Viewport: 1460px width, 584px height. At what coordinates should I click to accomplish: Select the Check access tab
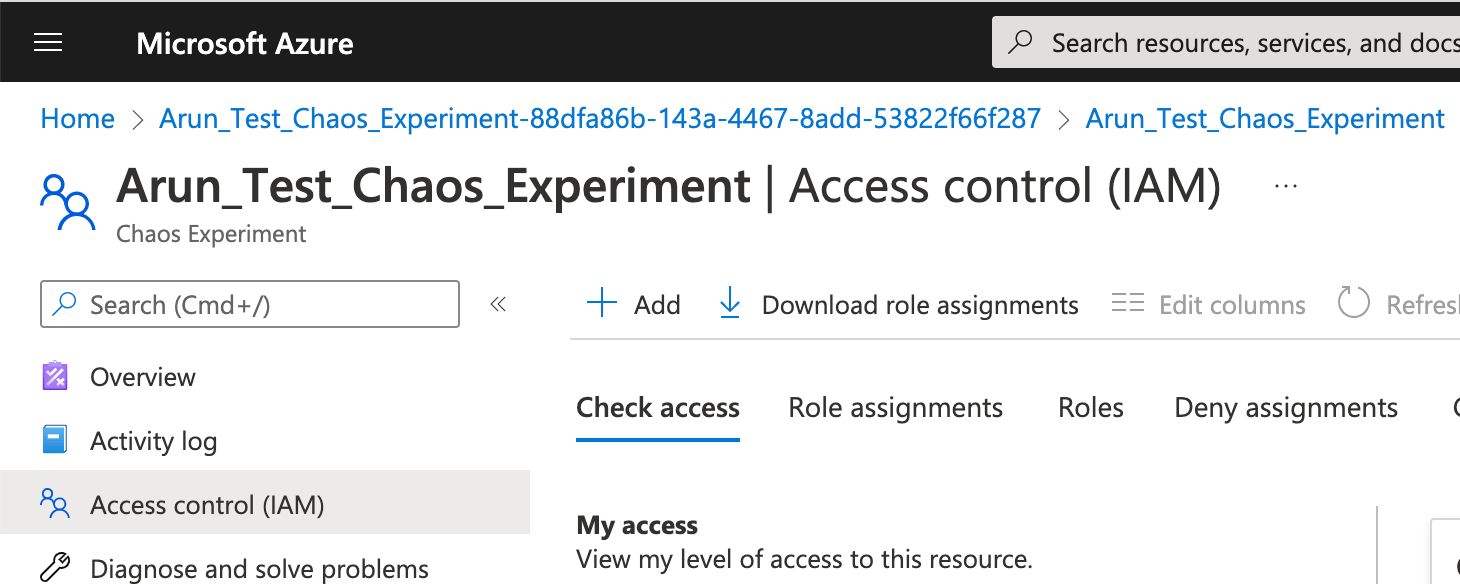click(658, 408)
